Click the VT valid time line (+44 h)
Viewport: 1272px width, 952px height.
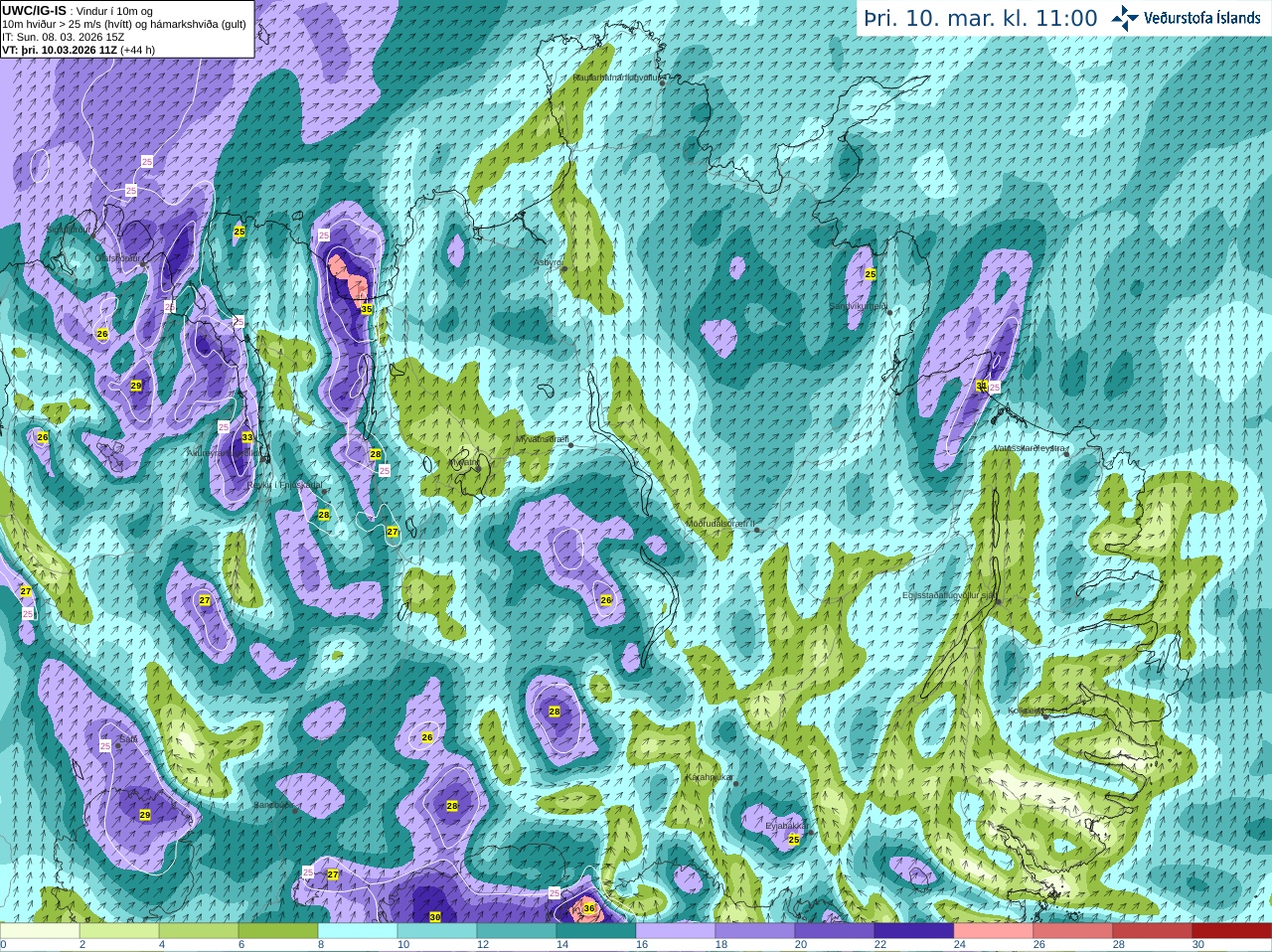point(79,50)
